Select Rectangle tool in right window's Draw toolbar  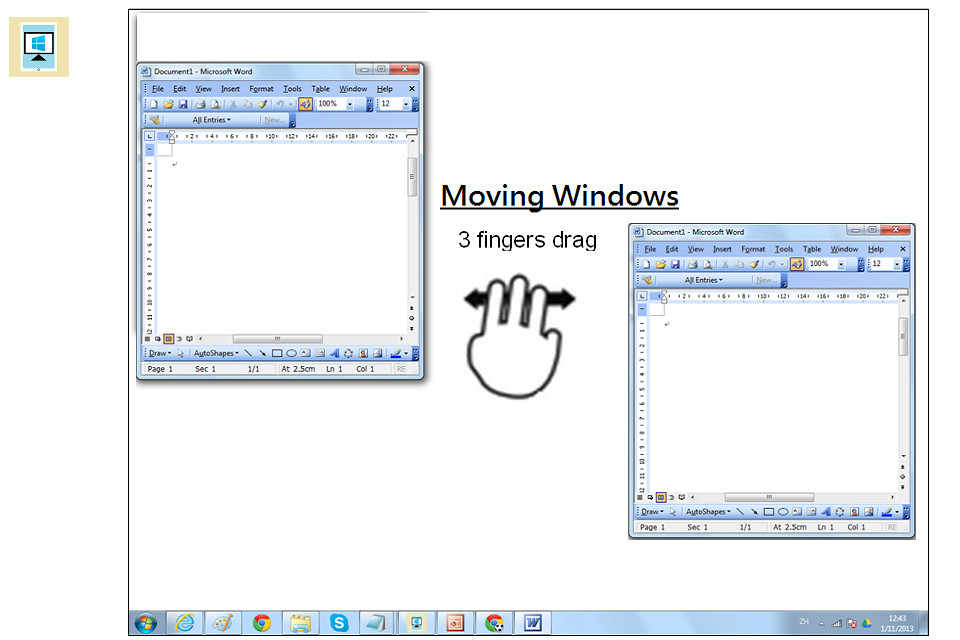[768, 512]
